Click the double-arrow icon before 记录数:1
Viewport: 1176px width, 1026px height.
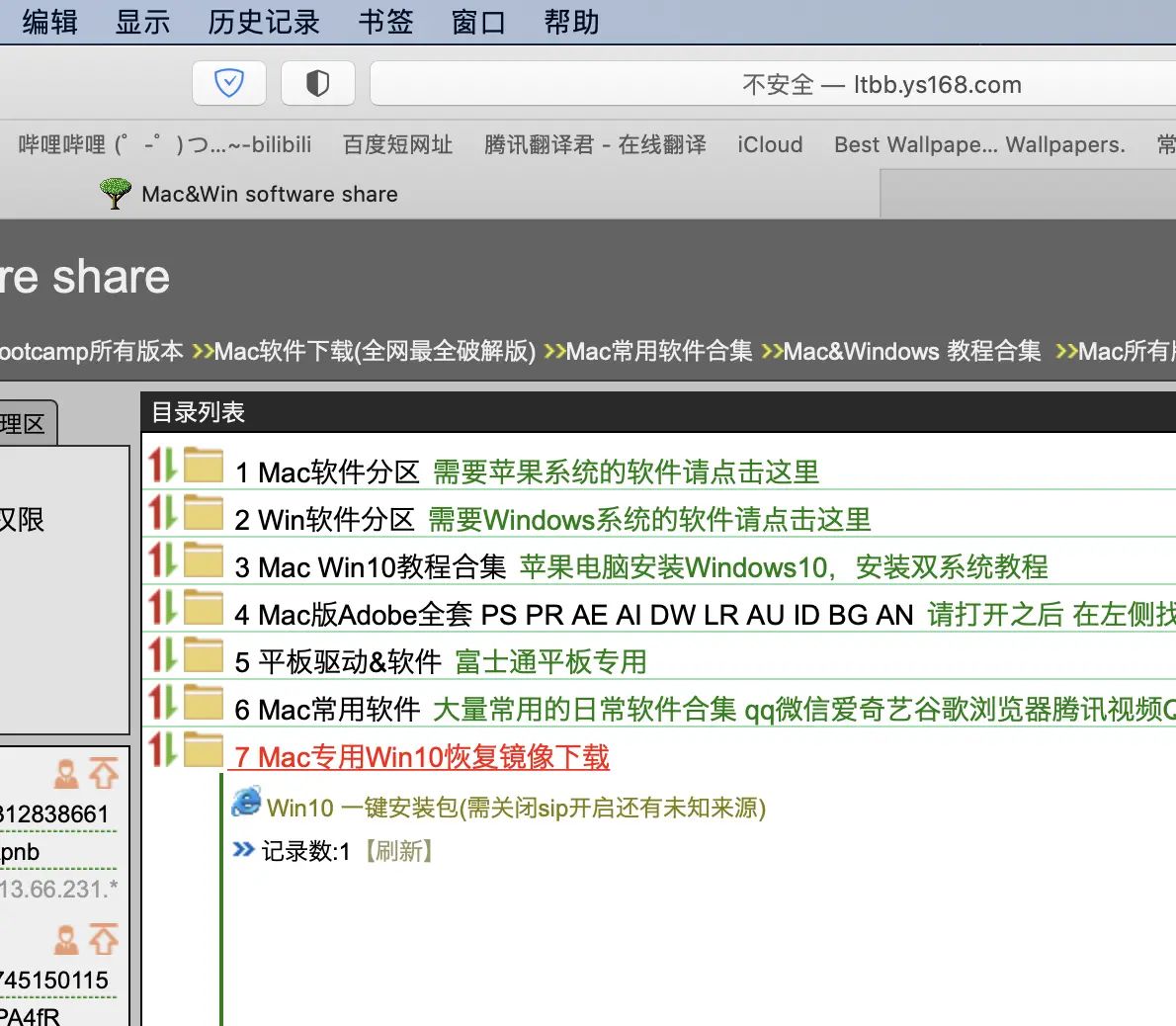pyautogui.click(x=243, y=850)
